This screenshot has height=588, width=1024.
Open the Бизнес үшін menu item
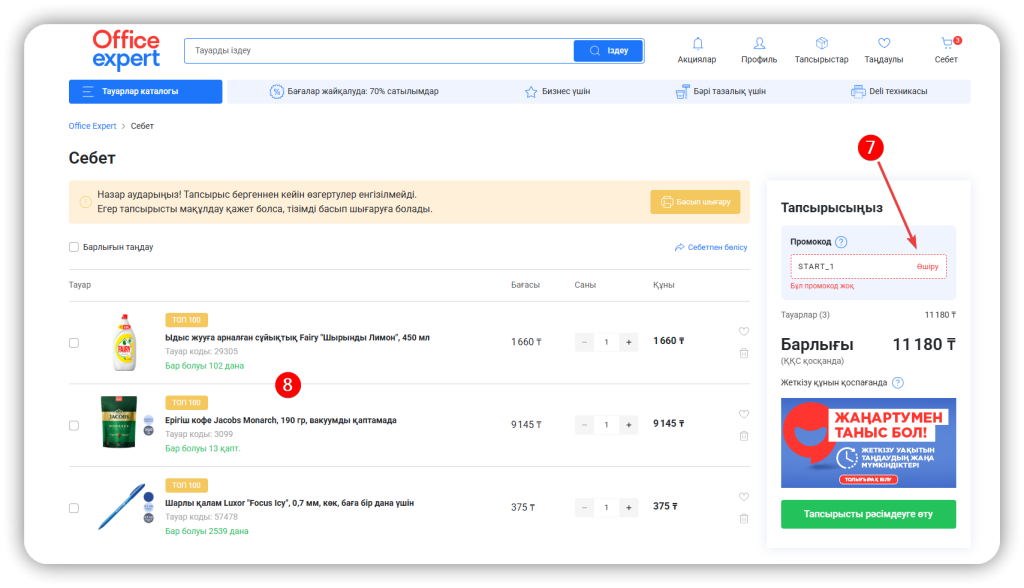click(557, 92)
